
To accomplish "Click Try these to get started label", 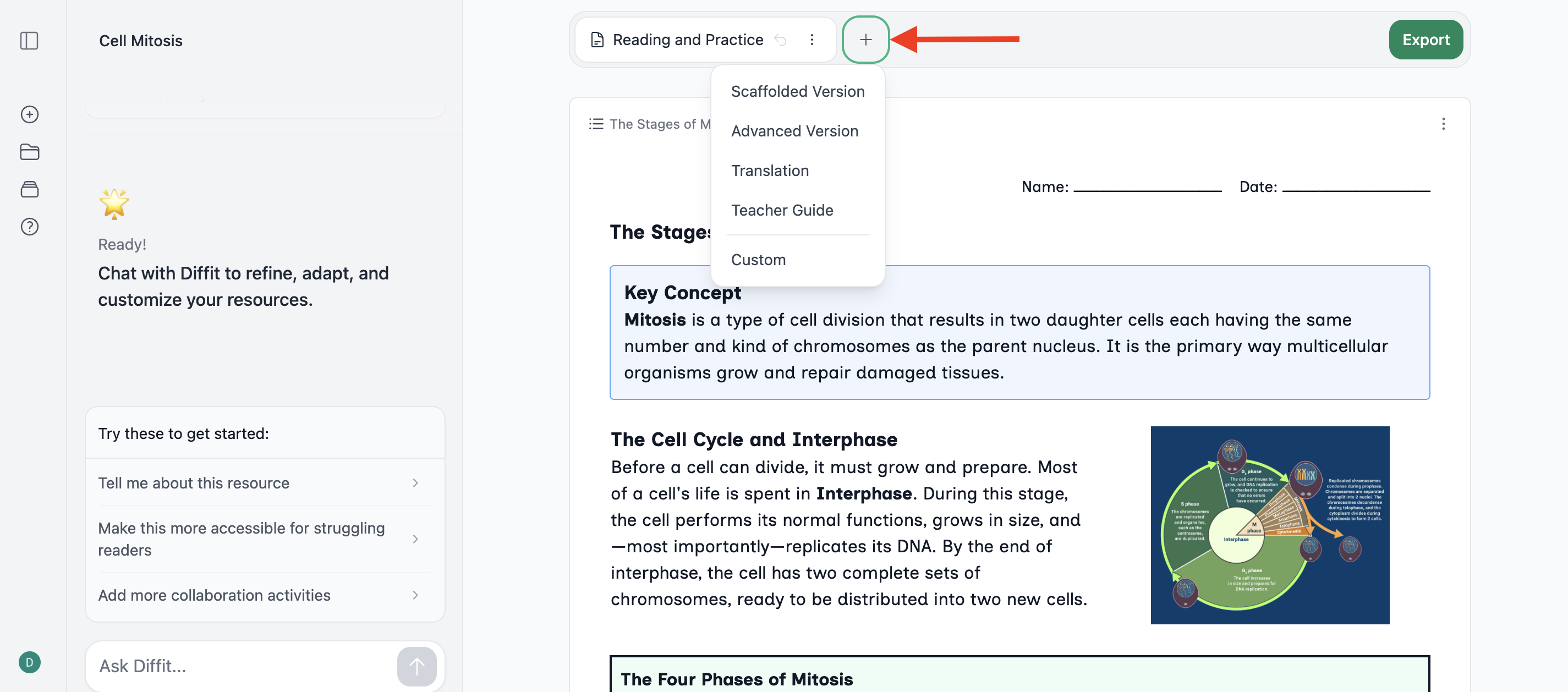I will pyautogui.click(x=183, y=433).
